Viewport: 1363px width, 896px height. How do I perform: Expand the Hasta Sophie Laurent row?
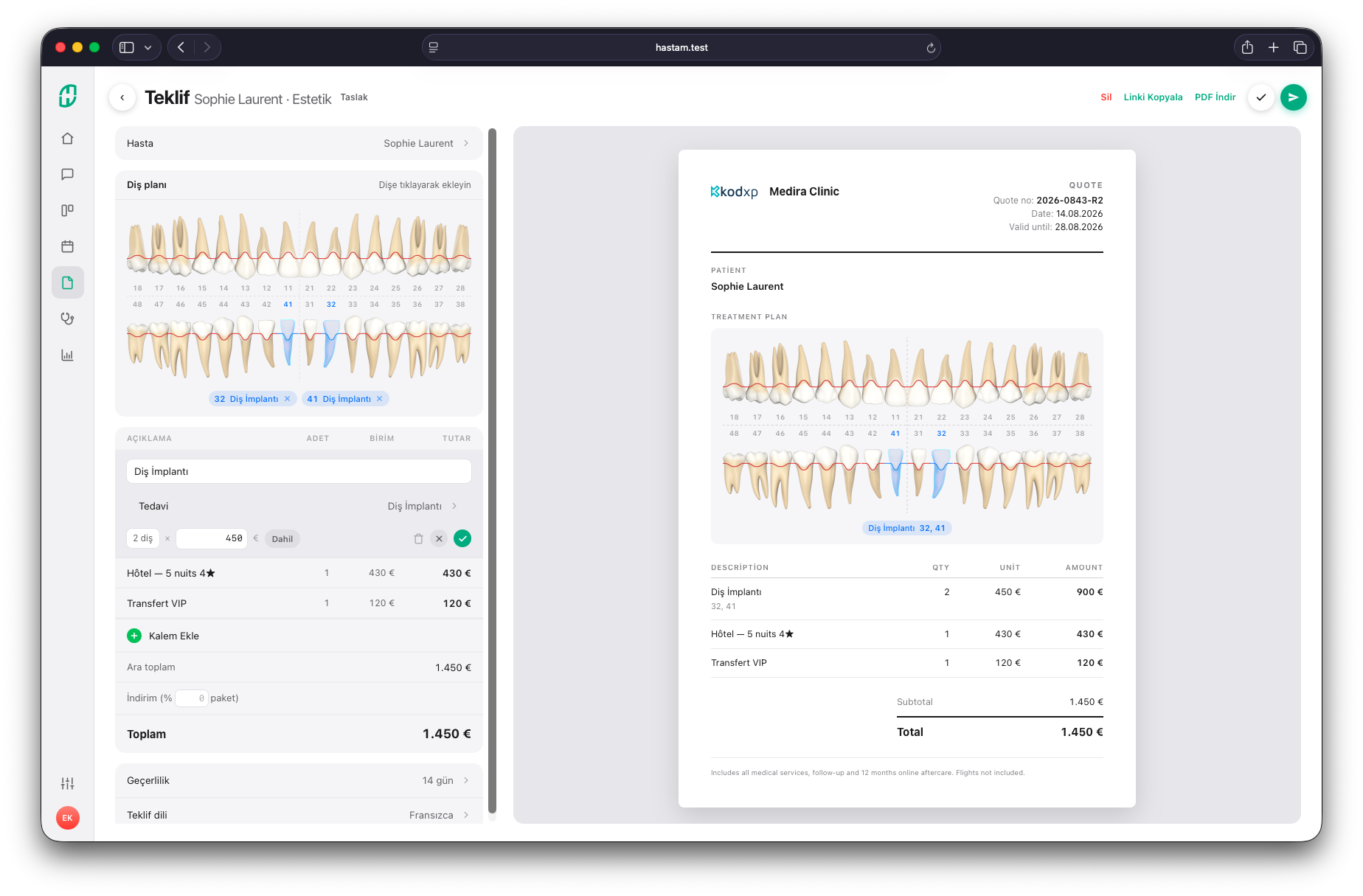click(x=299, y=143)
